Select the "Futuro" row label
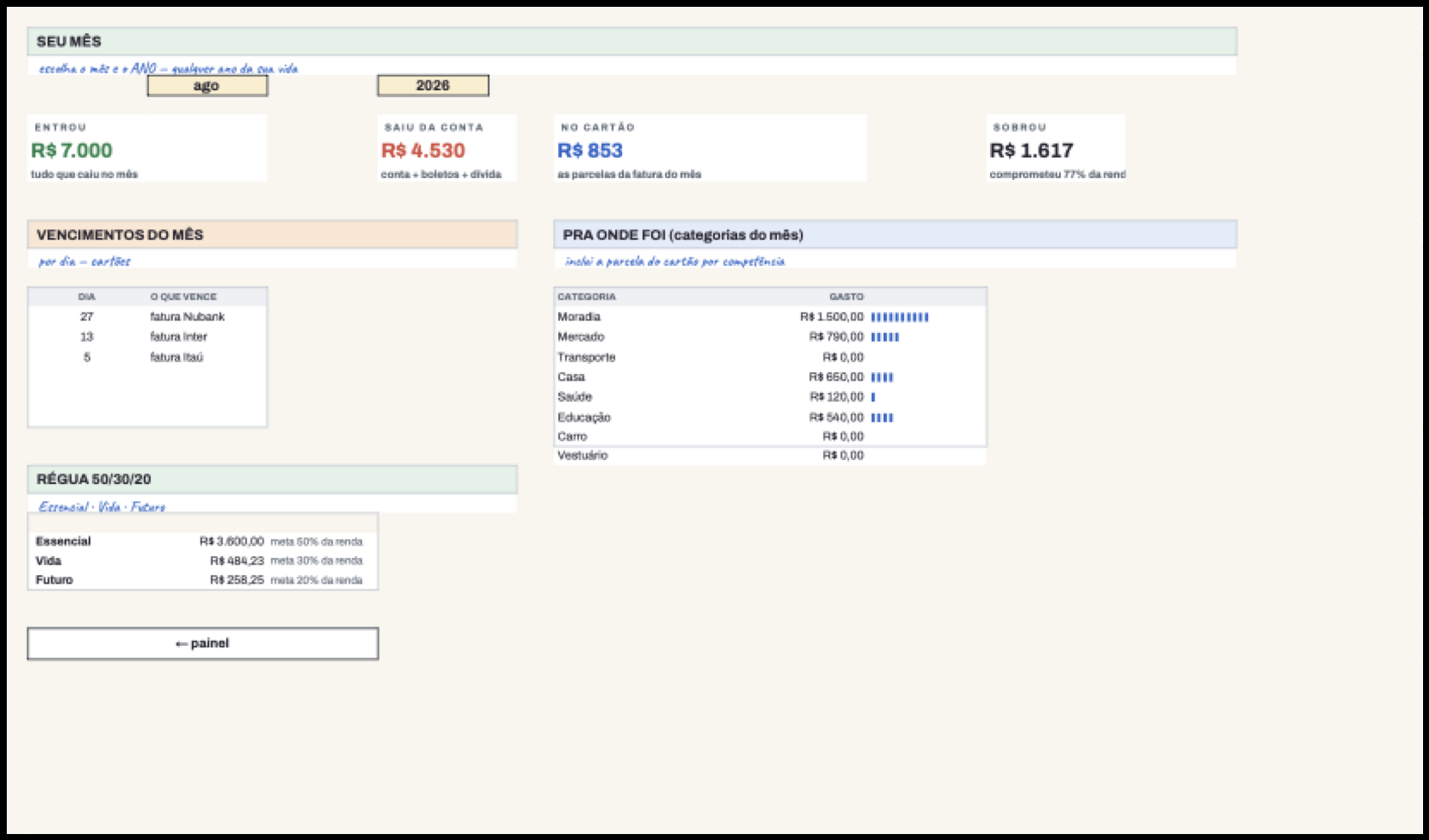Screen dimensions: 1429x840 (x=55, y=579)
